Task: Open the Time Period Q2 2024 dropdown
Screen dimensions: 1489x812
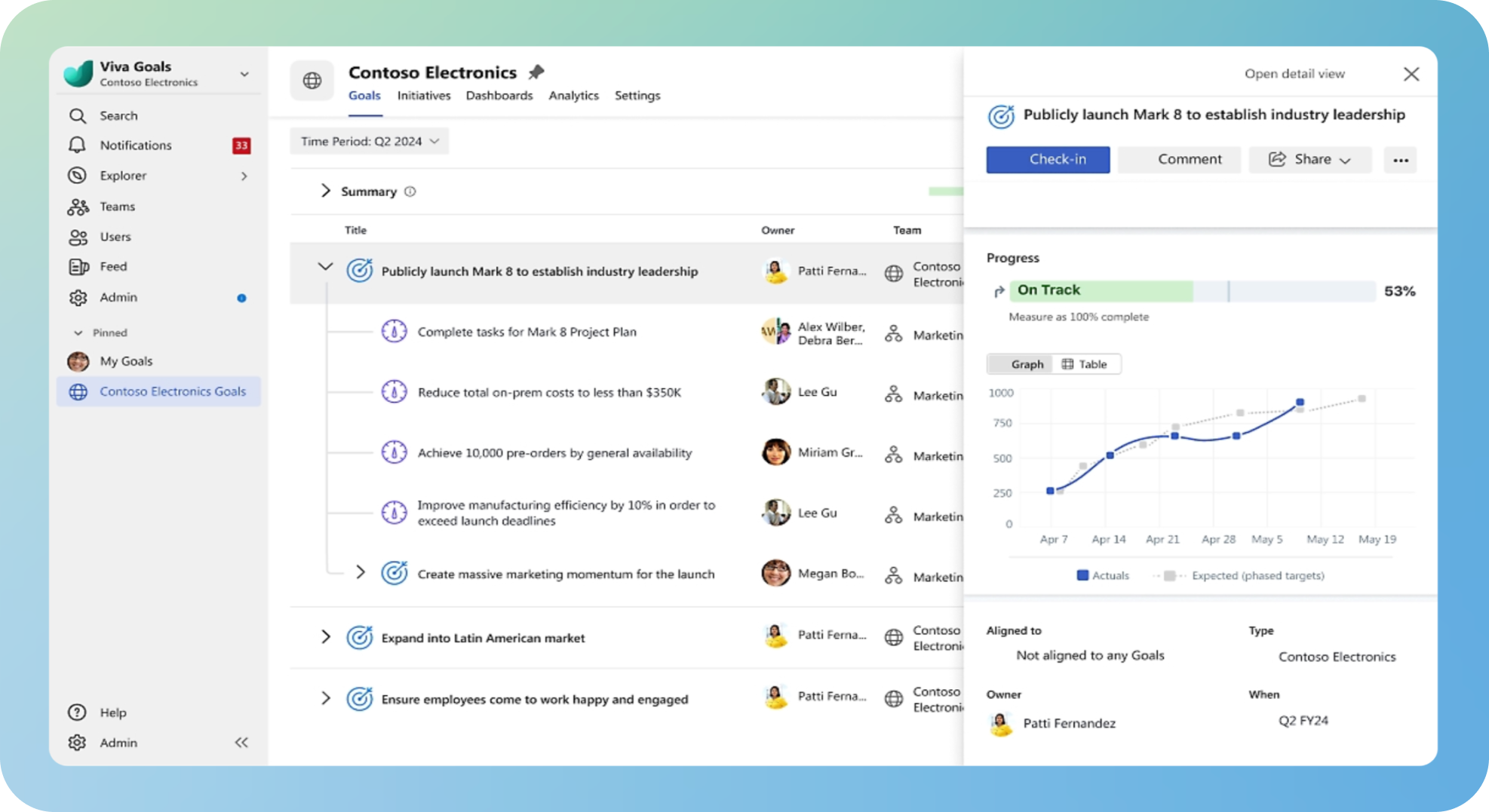Action: tap(370, 141)
